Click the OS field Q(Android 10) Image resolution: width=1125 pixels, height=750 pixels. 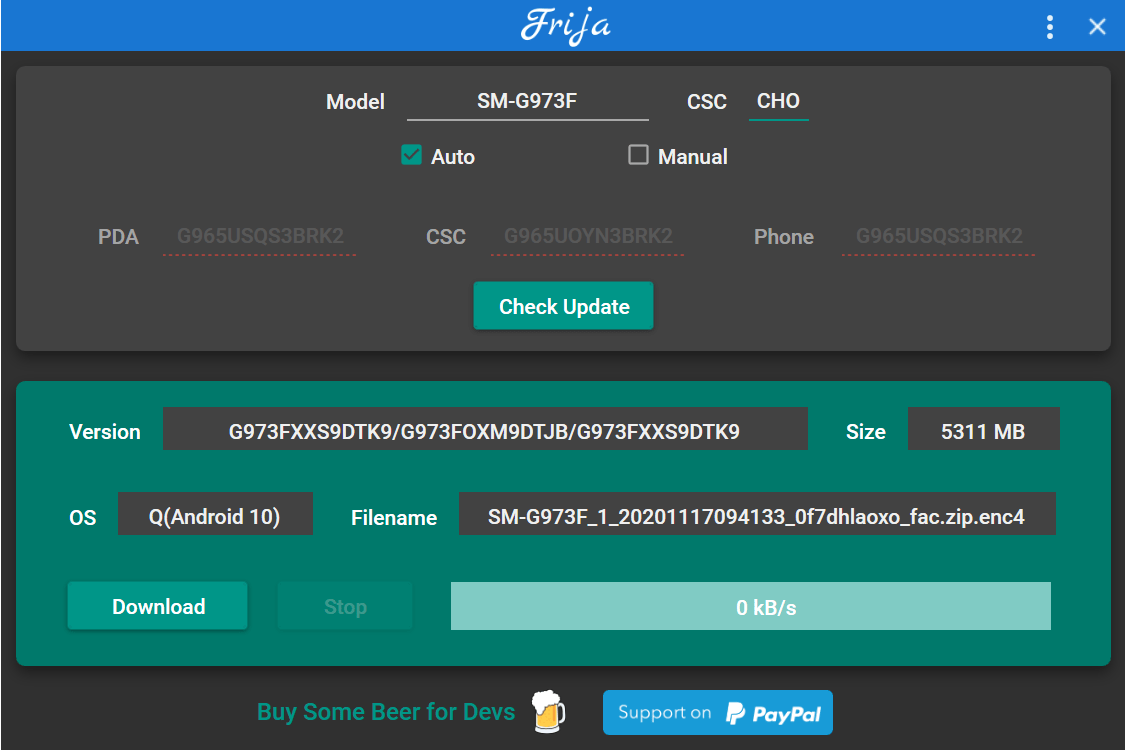click(215, 516)
